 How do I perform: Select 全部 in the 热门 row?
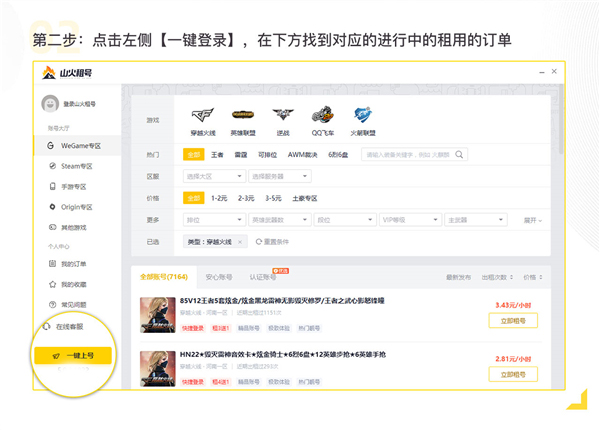click(194, 155)
